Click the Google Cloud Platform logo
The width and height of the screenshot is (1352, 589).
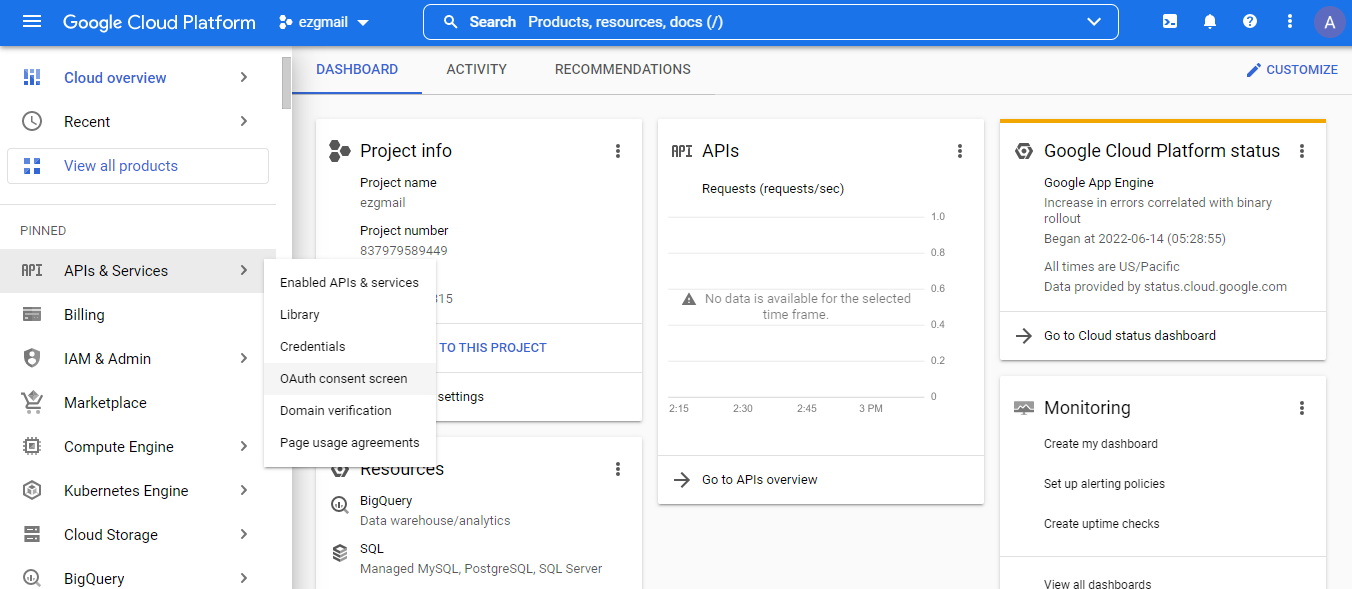click(x=159, y=22)
